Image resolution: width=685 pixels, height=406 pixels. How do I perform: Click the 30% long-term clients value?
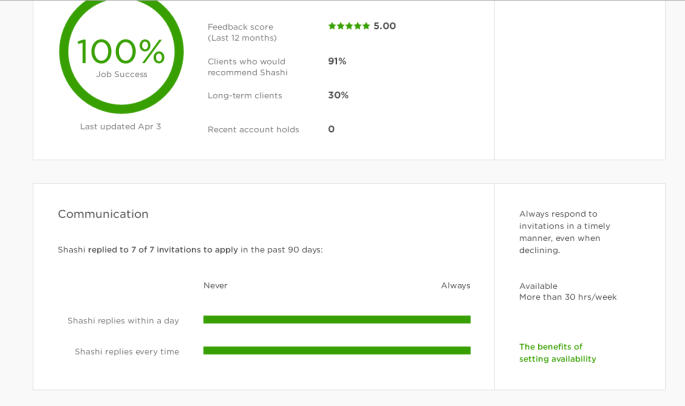point(338,95)
